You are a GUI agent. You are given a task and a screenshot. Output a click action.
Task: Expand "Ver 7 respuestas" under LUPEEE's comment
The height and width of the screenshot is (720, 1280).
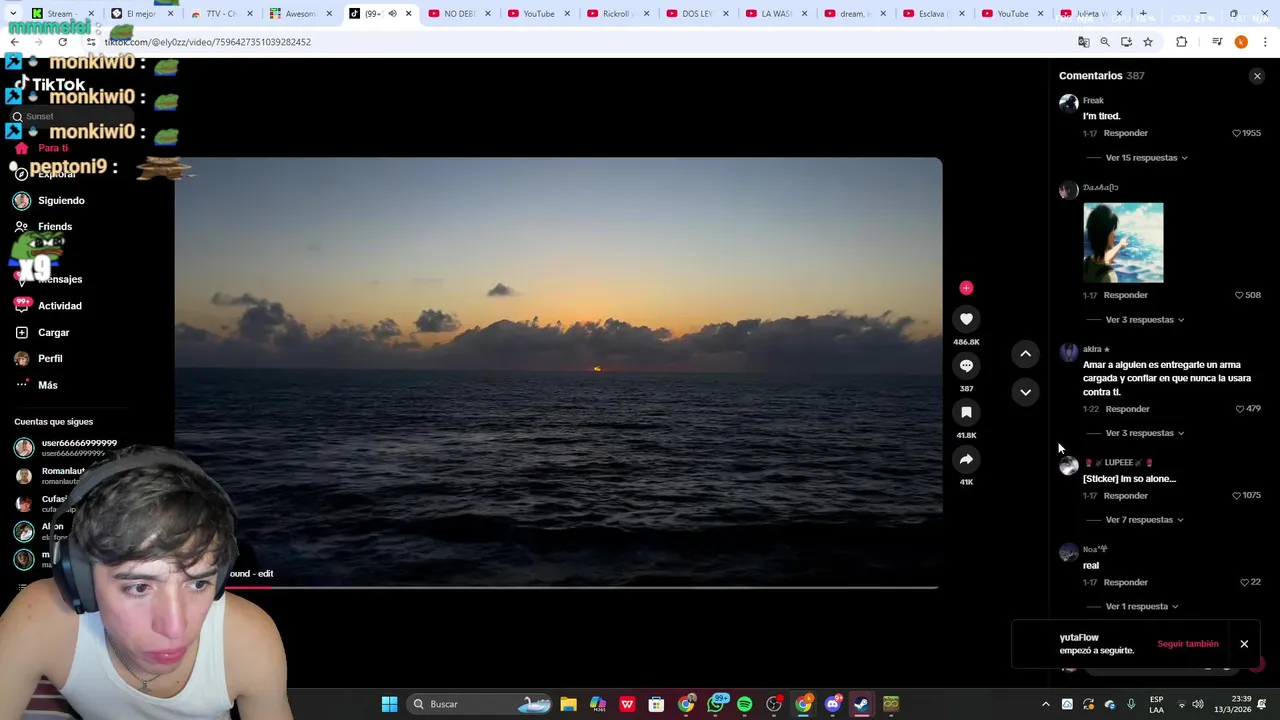(x=1144, y=520)
